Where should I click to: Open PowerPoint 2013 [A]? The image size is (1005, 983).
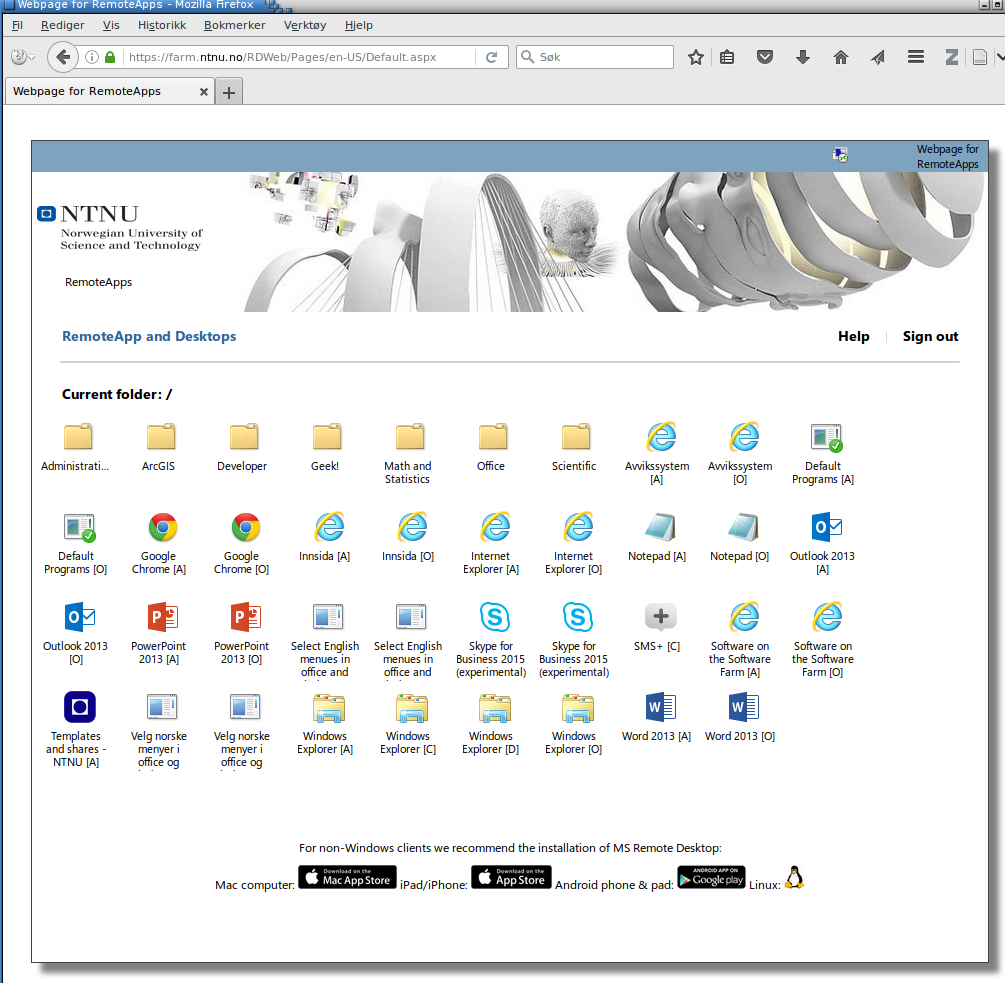162,617
